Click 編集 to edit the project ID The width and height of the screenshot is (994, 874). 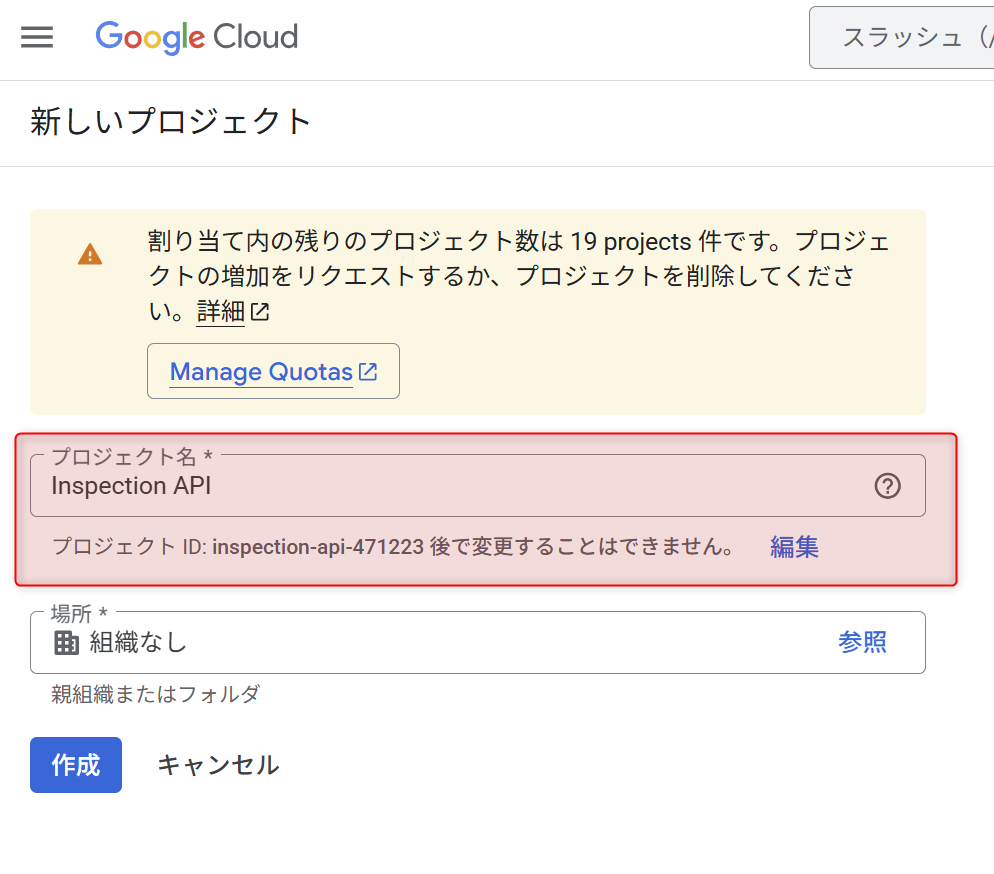point(794,547)
